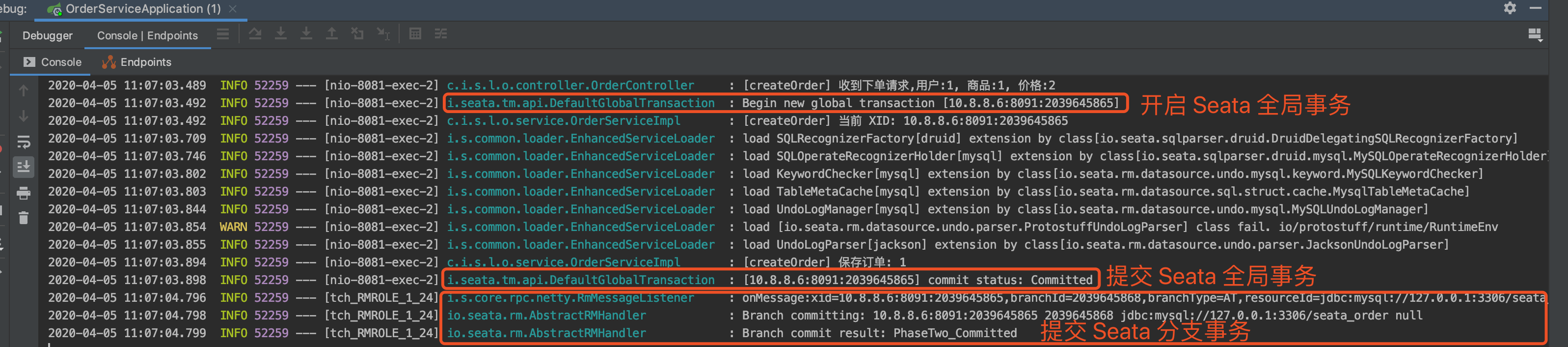Image resolution: width=1568 pixels, height=347 pixels.
Task: Open the OrderServiceApplication (1) debug tab
Action: pyautogui.click(x=142, y=9)
